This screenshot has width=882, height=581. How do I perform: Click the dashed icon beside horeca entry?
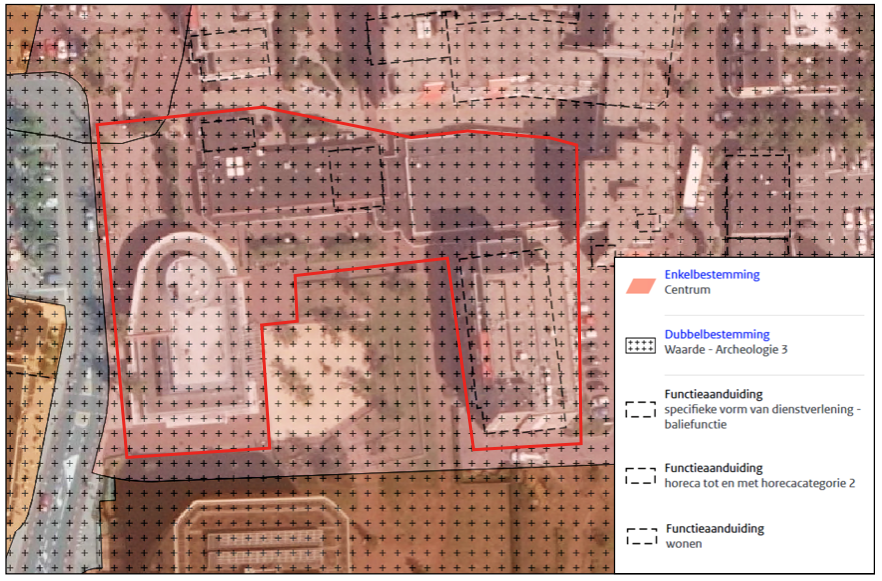(641, 476)
